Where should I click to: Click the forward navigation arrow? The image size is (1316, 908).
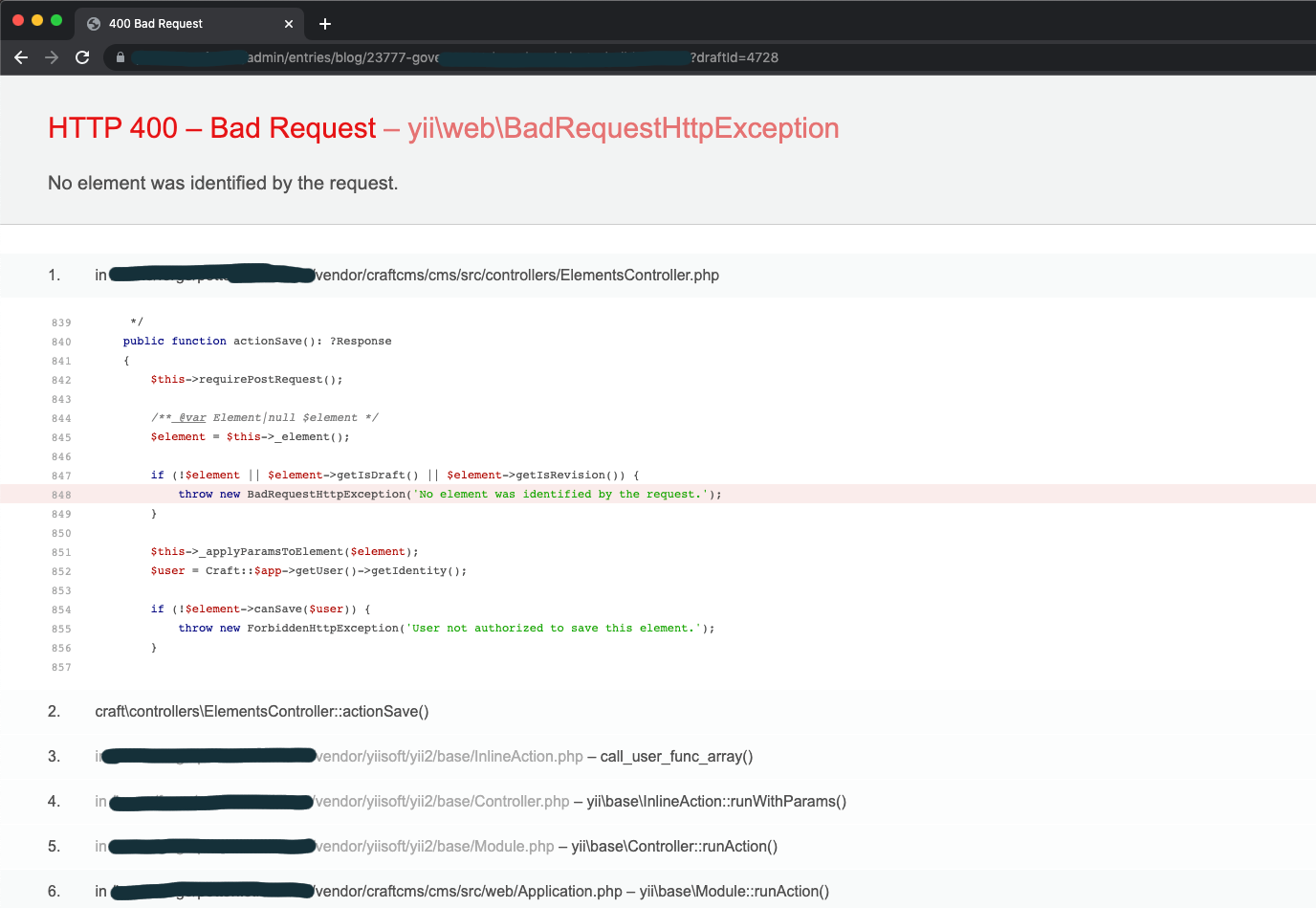tap(52, 57)
